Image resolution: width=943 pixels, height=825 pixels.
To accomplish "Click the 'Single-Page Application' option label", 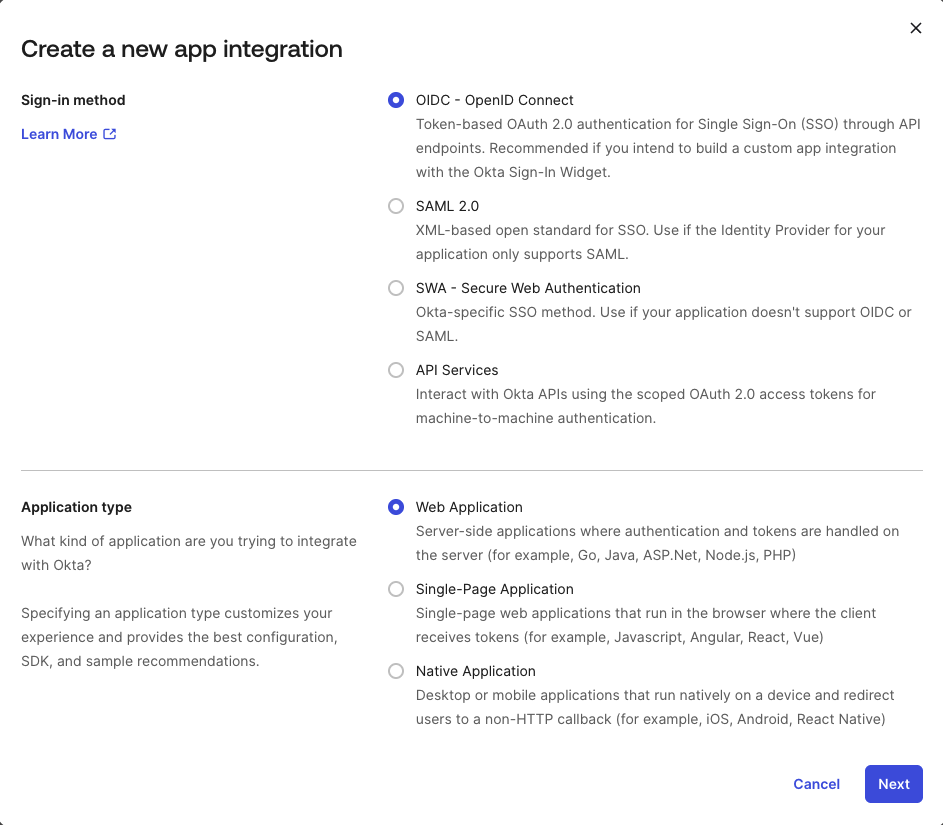I will (494, 589).
